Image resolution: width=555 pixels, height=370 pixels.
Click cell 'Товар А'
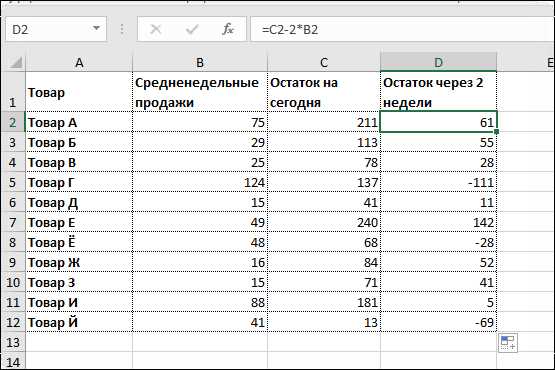coord(79,122)
